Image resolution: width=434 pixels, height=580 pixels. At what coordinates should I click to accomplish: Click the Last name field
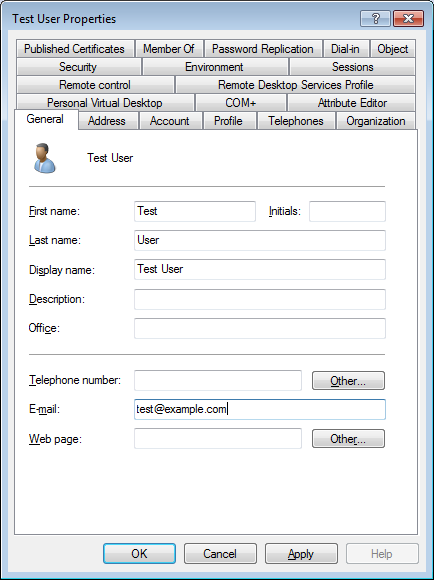pos(260,240)
